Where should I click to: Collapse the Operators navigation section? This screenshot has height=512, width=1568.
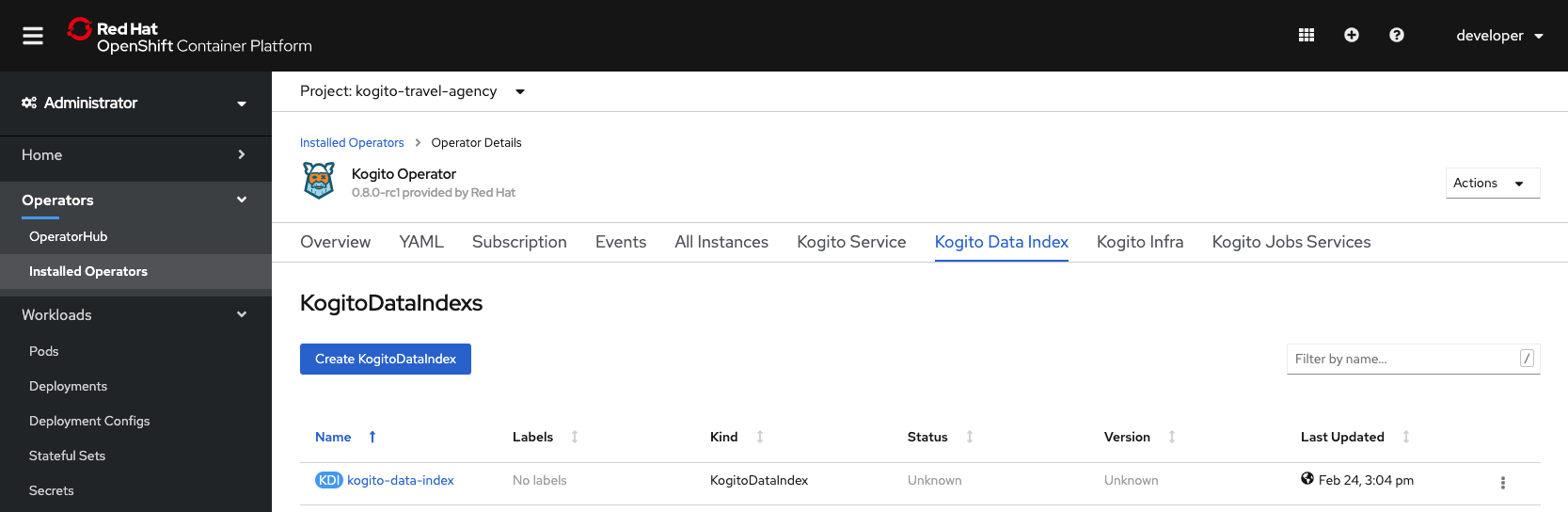coord(135,200)
